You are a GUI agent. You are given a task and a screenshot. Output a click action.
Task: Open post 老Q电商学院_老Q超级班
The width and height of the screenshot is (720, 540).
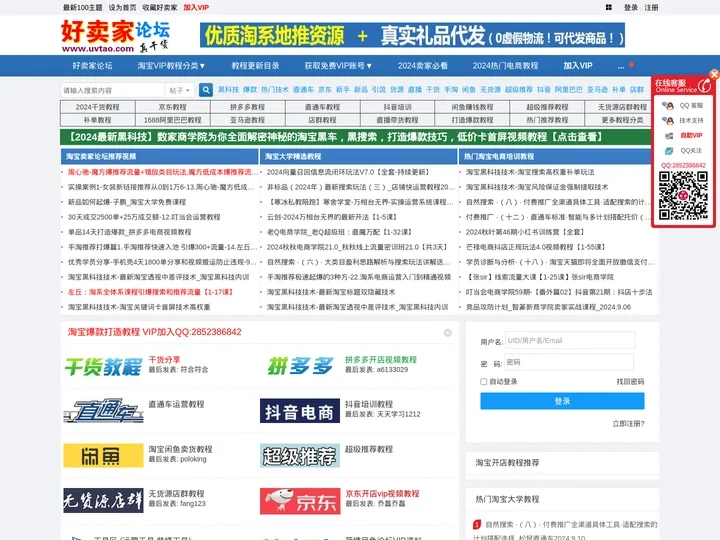click(x=339, y=232)
